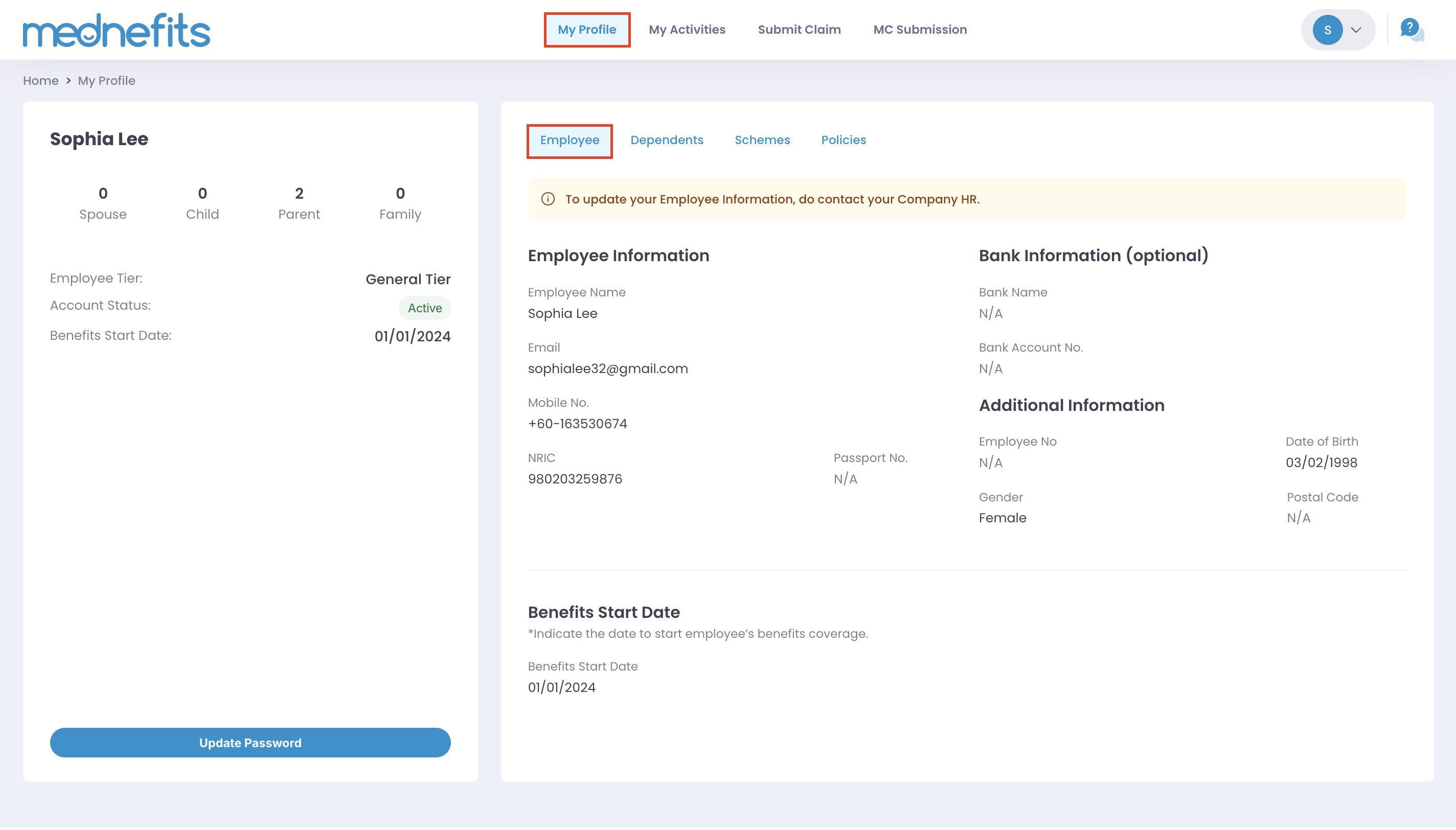Viewport: 1456px width, 830px height.
Task: Expand the account dropdown chevron
Action: pos(1356,30)
